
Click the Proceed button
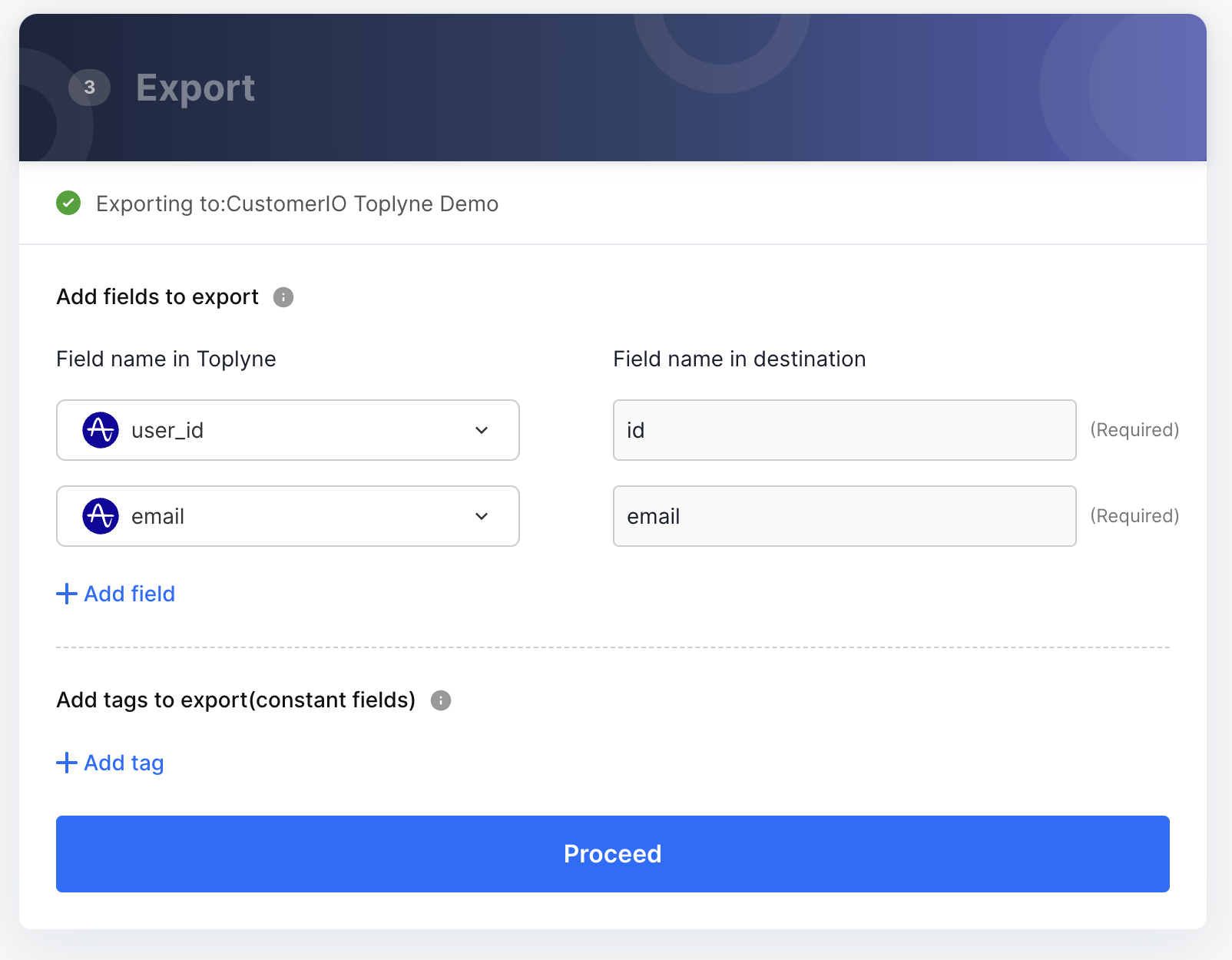click(x=613, y=854)
